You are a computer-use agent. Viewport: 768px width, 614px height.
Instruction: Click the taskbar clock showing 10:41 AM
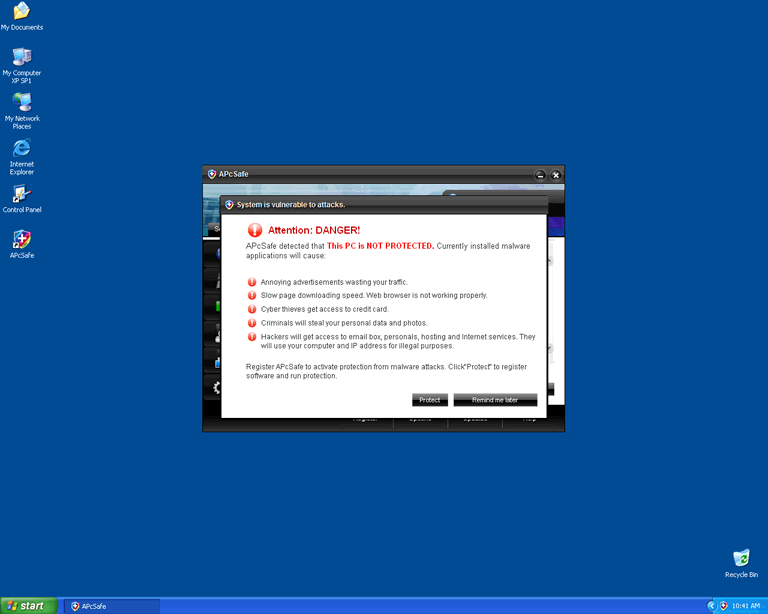pos(746,606)
